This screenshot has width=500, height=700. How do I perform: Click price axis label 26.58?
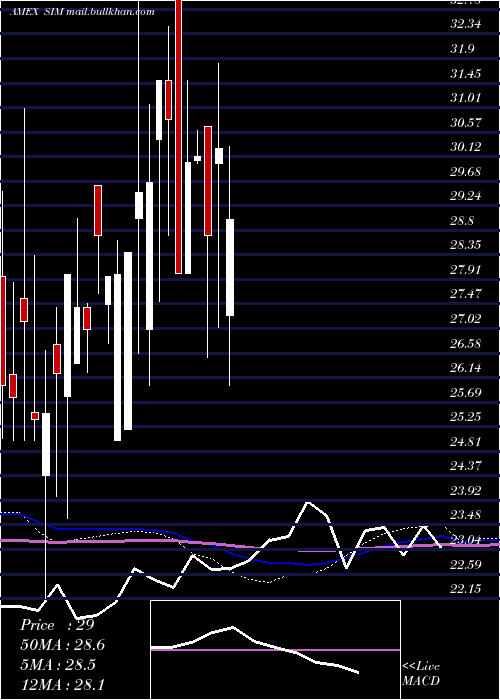pyautogui.click(x=466, y=344)
